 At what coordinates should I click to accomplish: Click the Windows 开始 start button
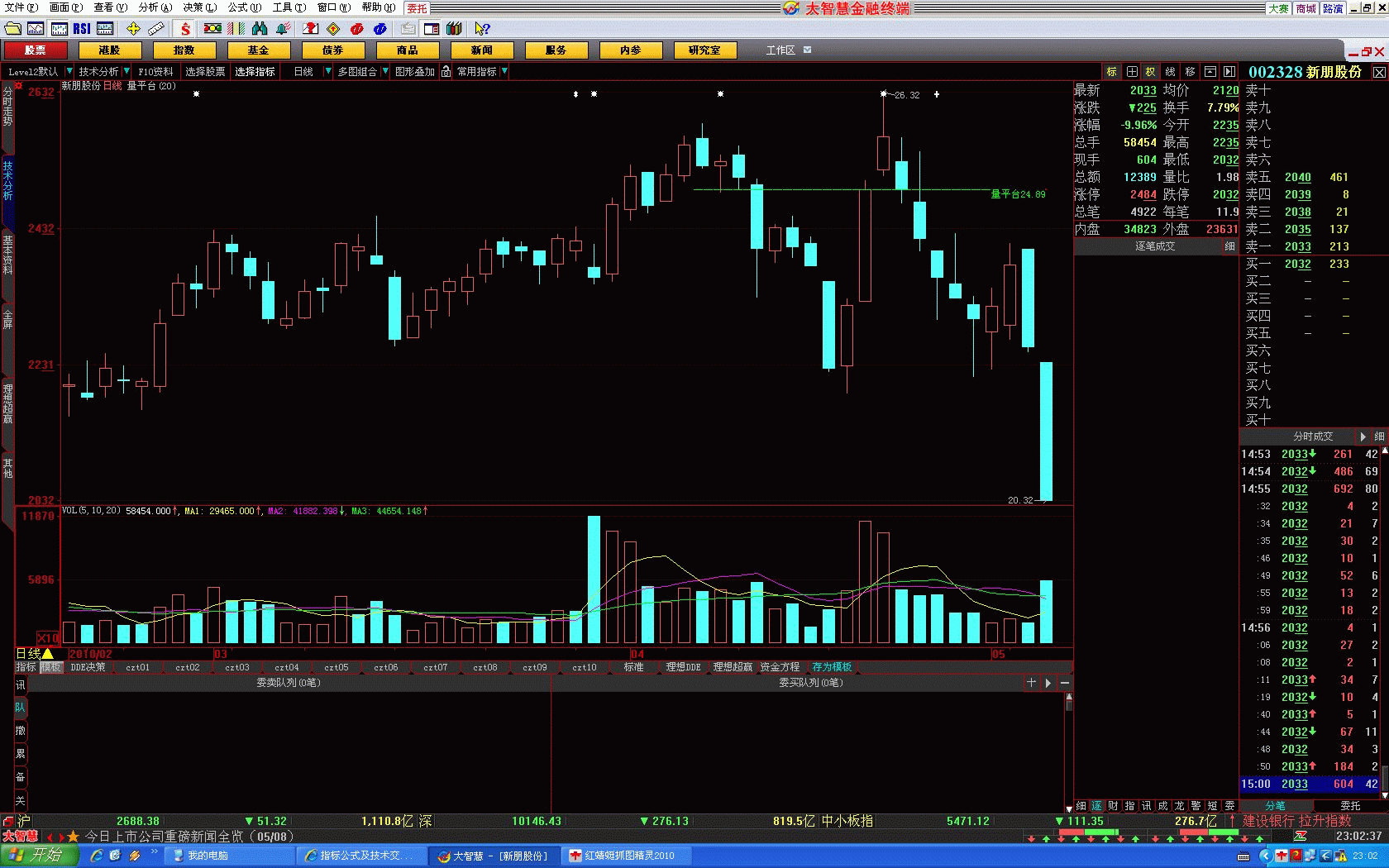39,856
